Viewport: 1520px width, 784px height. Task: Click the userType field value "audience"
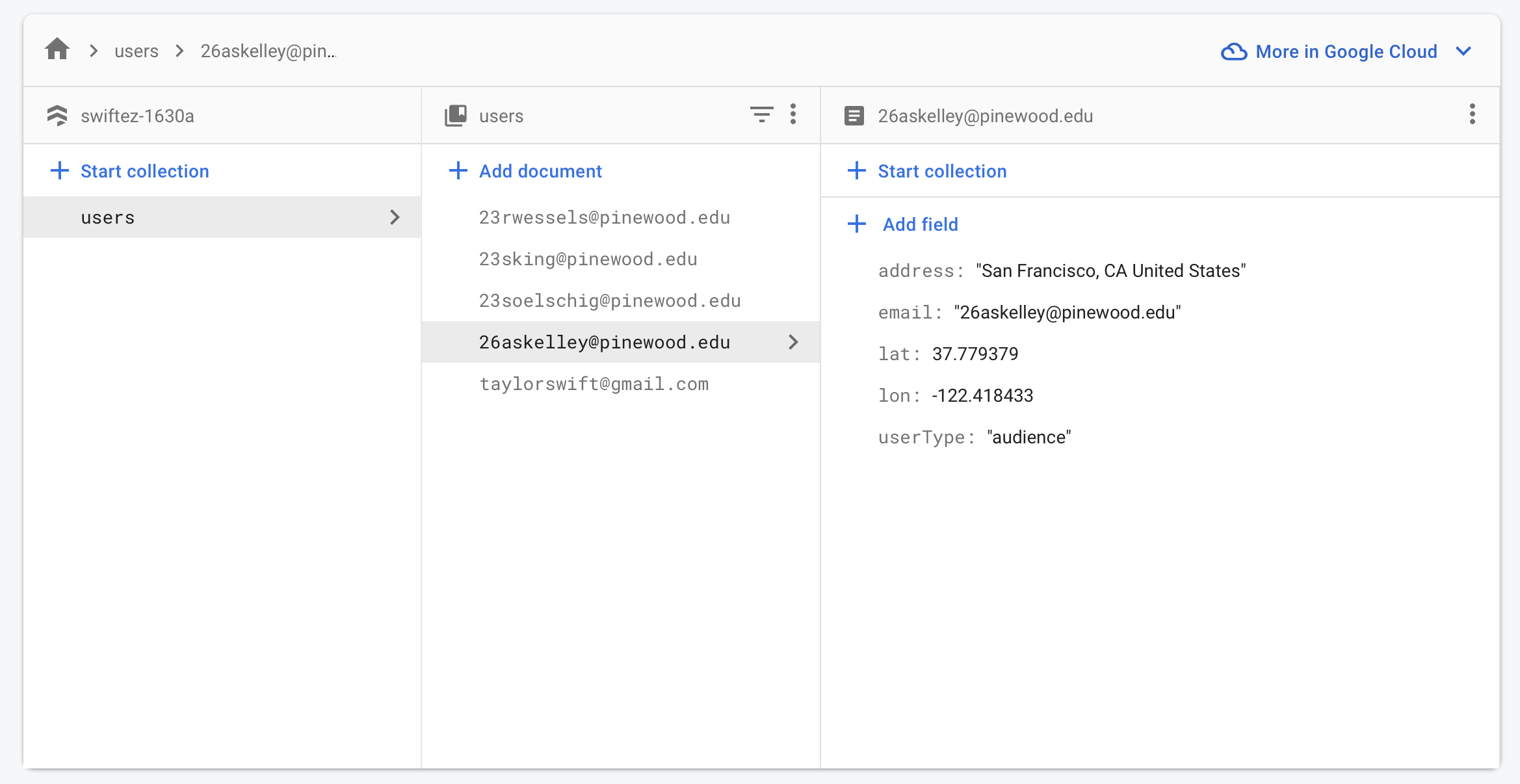(1029, 437)
